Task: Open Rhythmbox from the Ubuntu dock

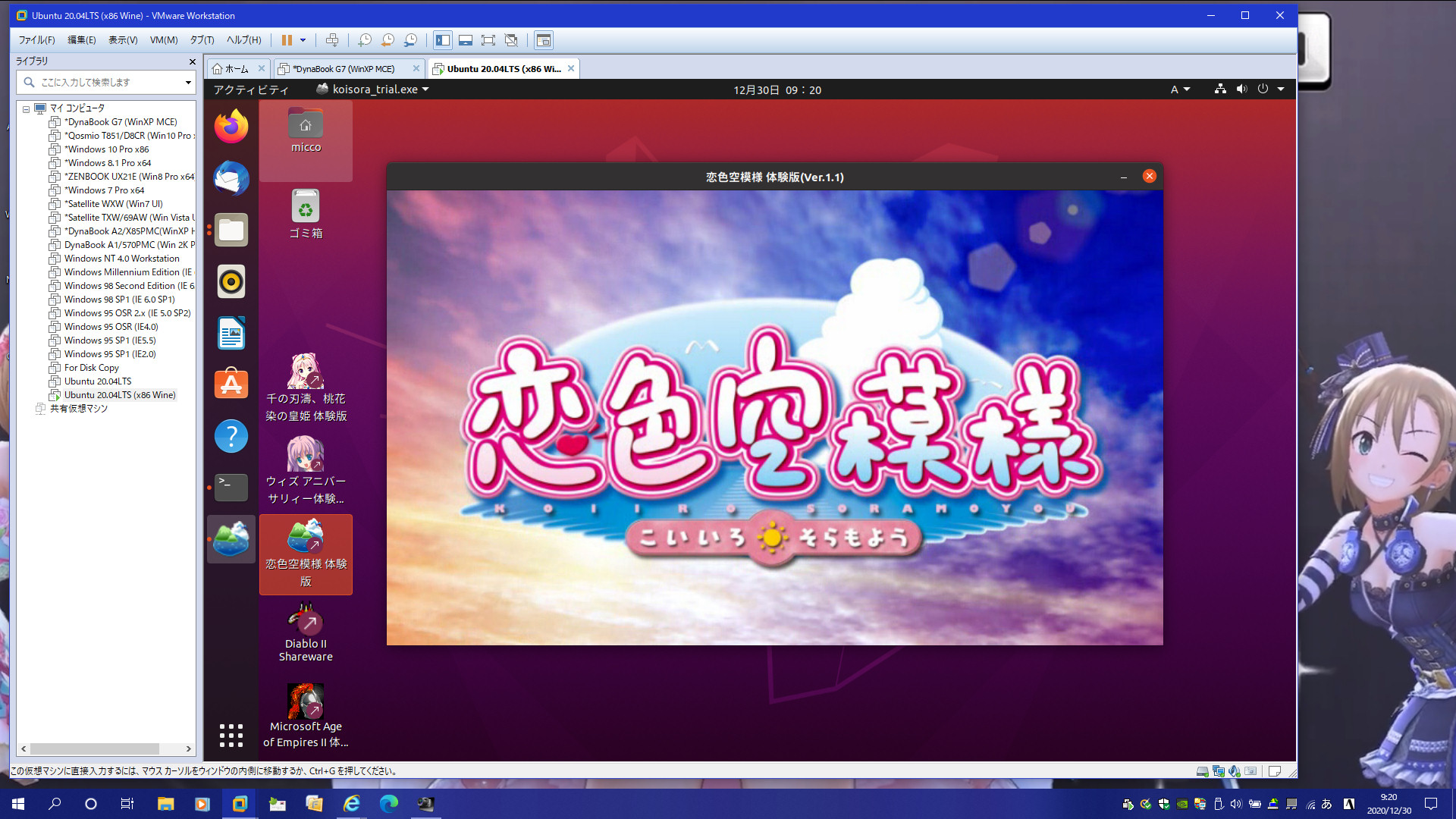Action: click(231, 281)
